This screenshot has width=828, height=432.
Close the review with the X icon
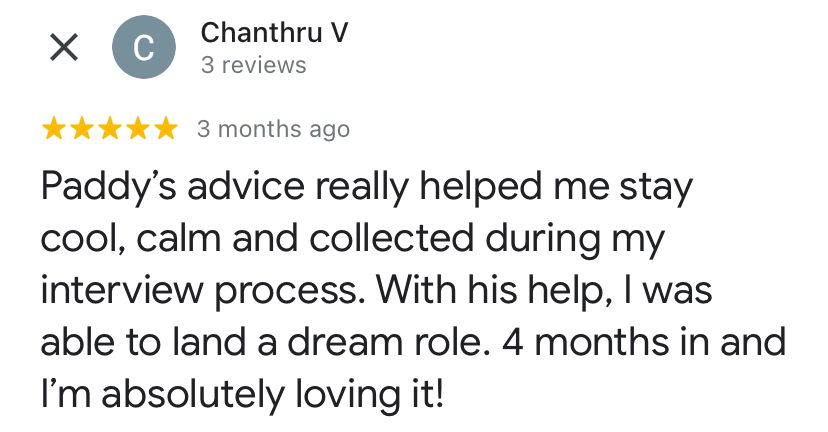(x=65, y=49)
